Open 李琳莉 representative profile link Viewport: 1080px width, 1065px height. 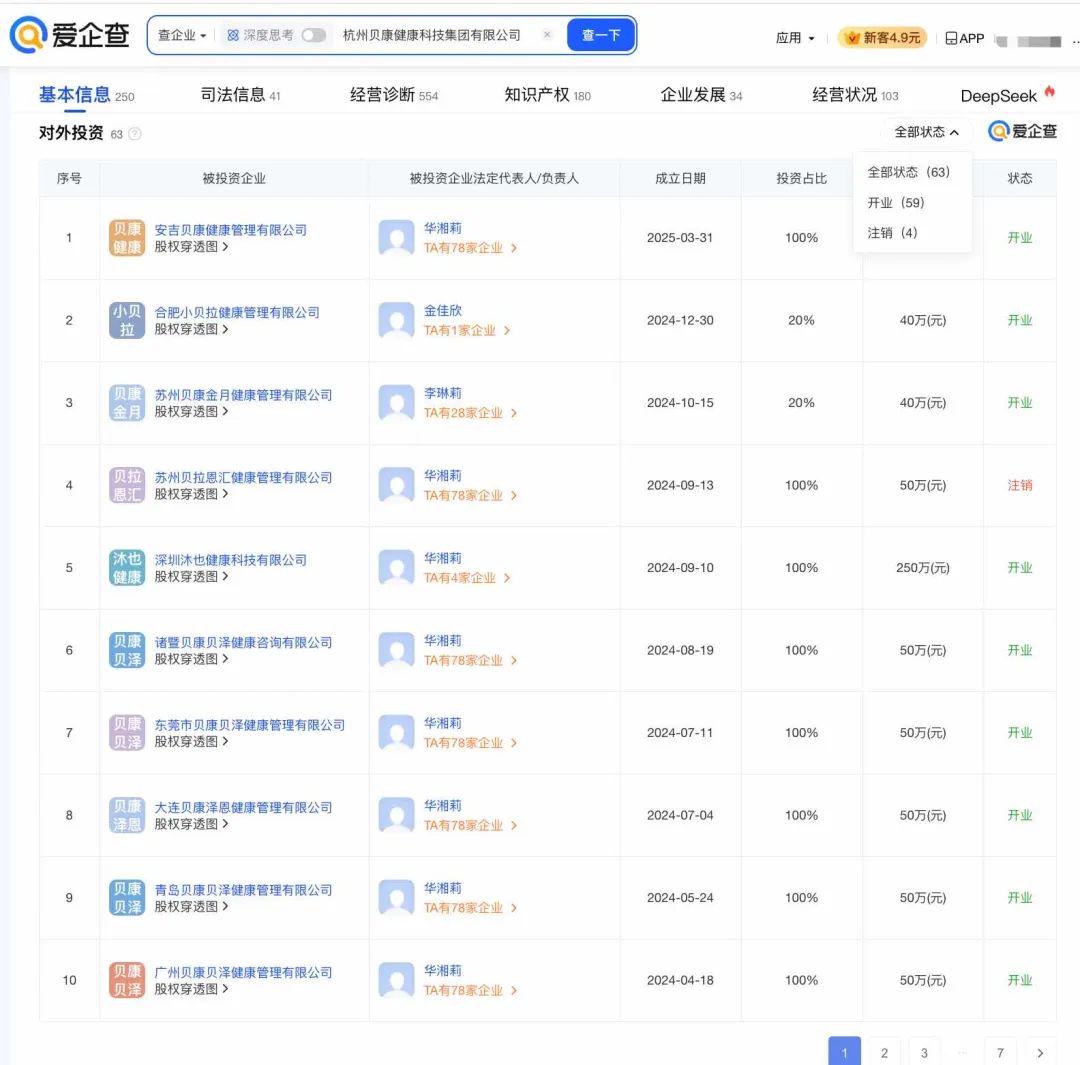coord(442,393)
